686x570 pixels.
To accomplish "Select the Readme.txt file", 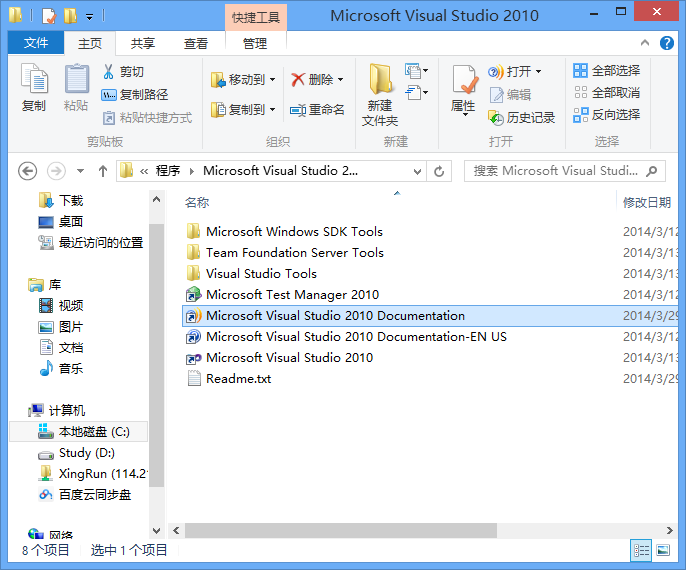I will [x=229, y=379].
